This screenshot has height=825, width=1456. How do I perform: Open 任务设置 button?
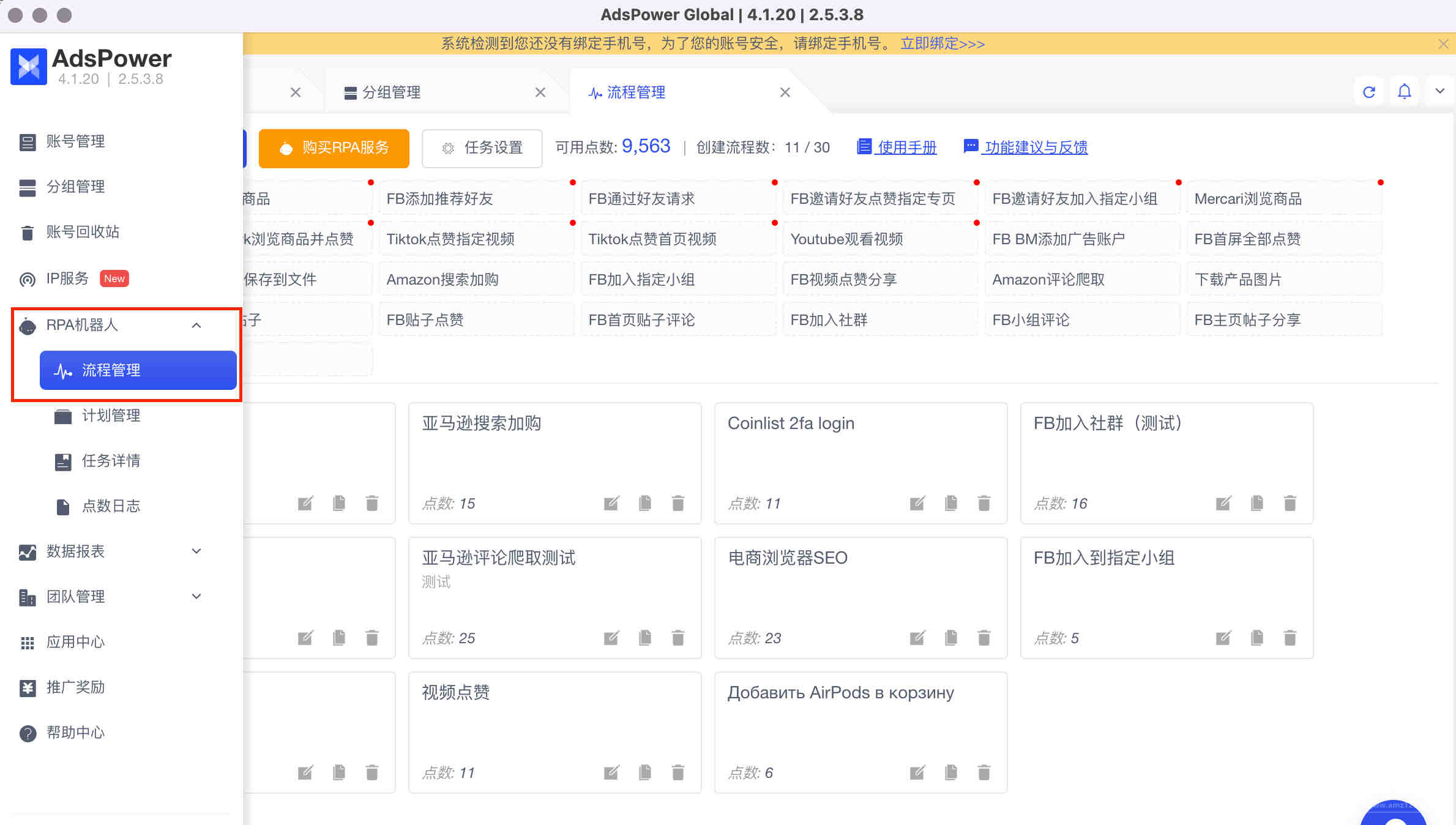(482, 148)
